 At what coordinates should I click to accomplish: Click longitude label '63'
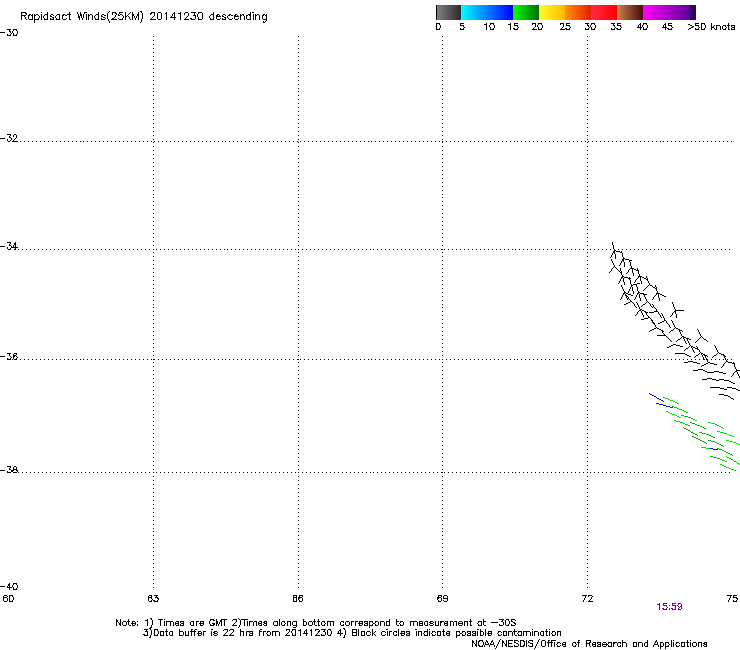tap(153, 599)
